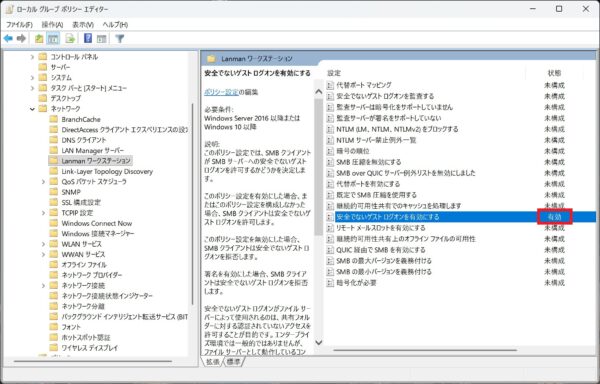Select policy NTLM (LM, NTLM, NTLMv2) をブロックする
This screenshot has width=600, height=384.
397,129
